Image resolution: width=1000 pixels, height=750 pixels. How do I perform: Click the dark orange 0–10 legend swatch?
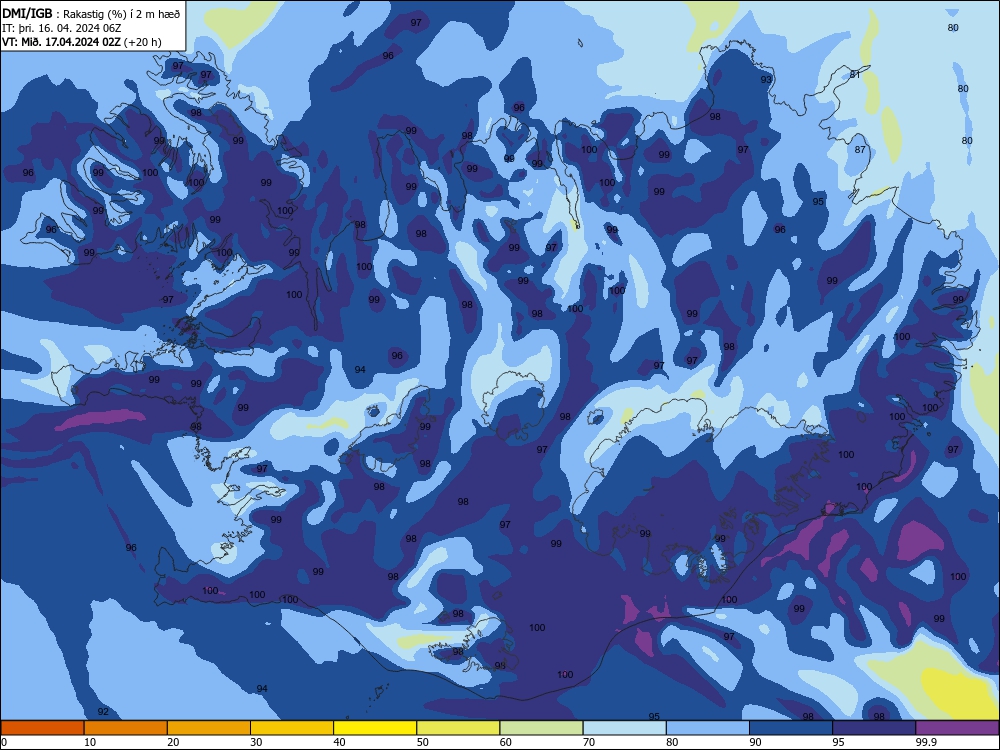[x=42, y=728]
